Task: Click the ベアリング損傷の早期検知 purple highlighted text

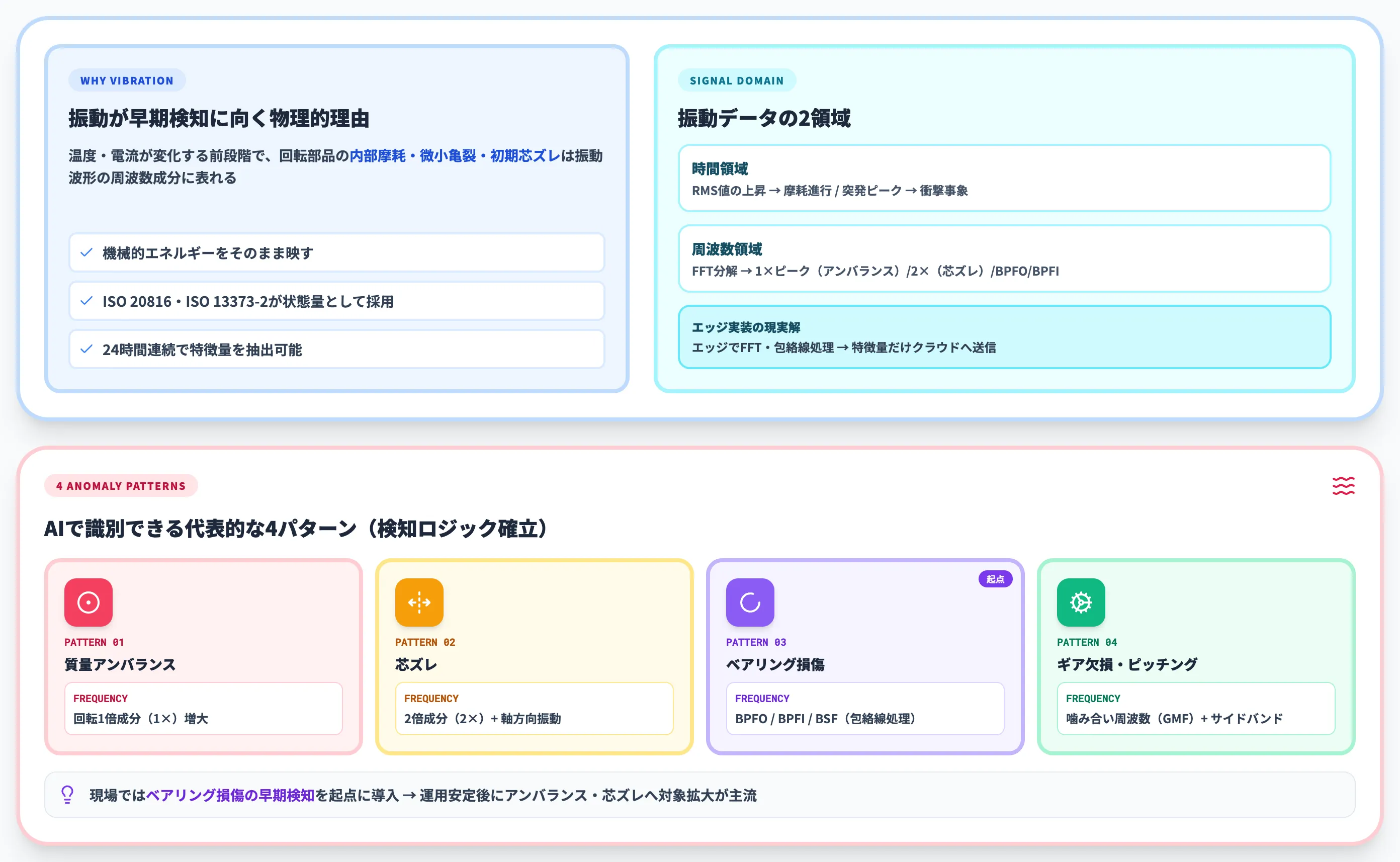Action: [230, 795]
